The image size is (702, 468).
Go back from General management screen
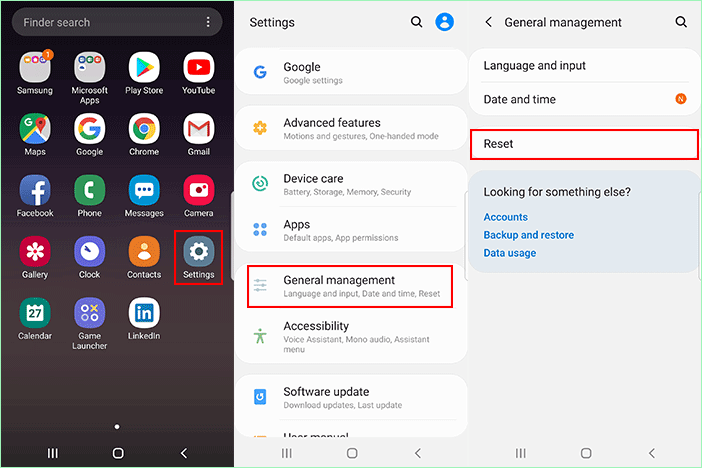tap(489, 22)
